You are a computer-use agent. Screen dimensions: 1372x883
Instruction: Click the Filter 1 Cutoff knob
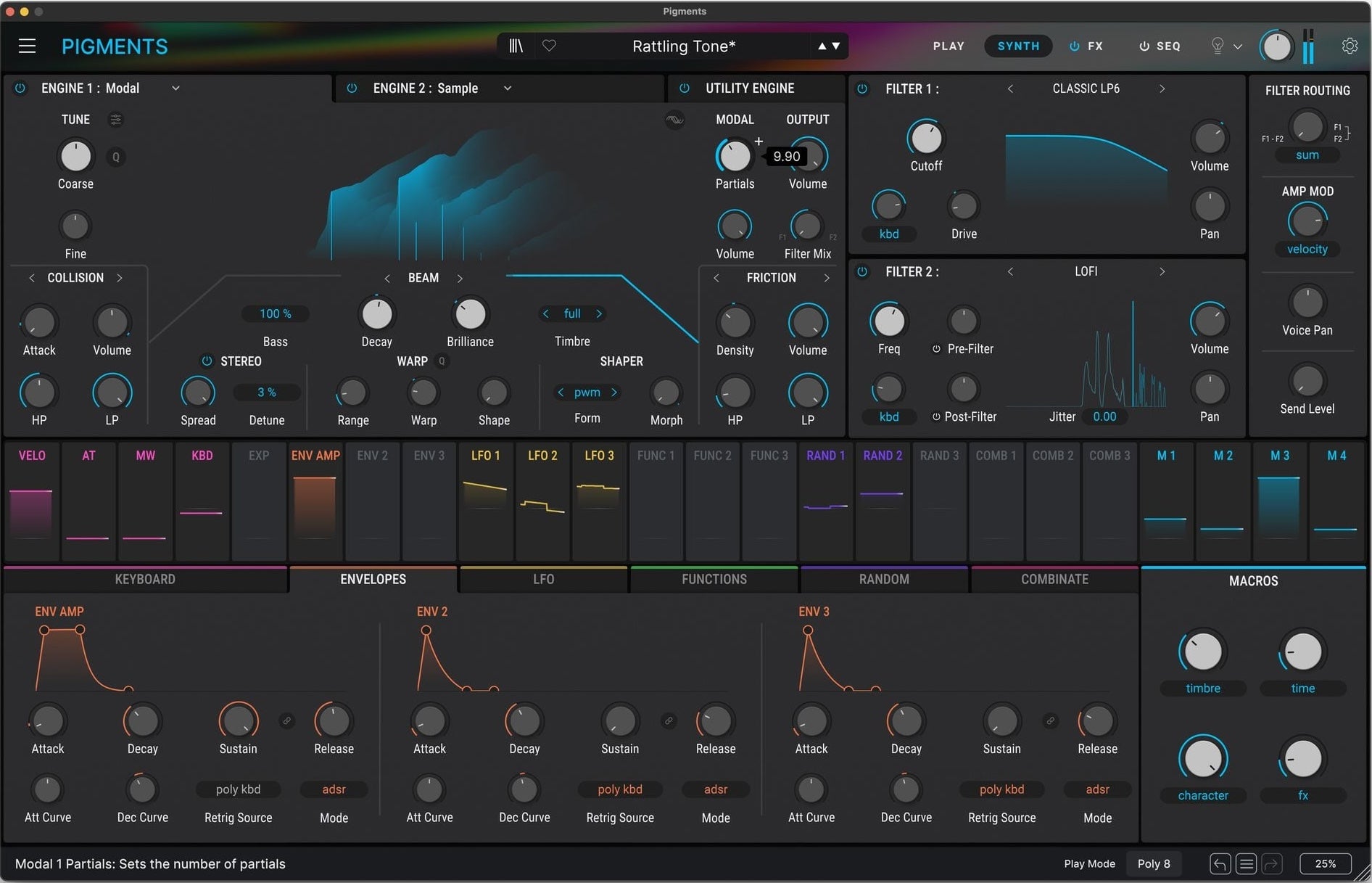(x=925, y=138)
